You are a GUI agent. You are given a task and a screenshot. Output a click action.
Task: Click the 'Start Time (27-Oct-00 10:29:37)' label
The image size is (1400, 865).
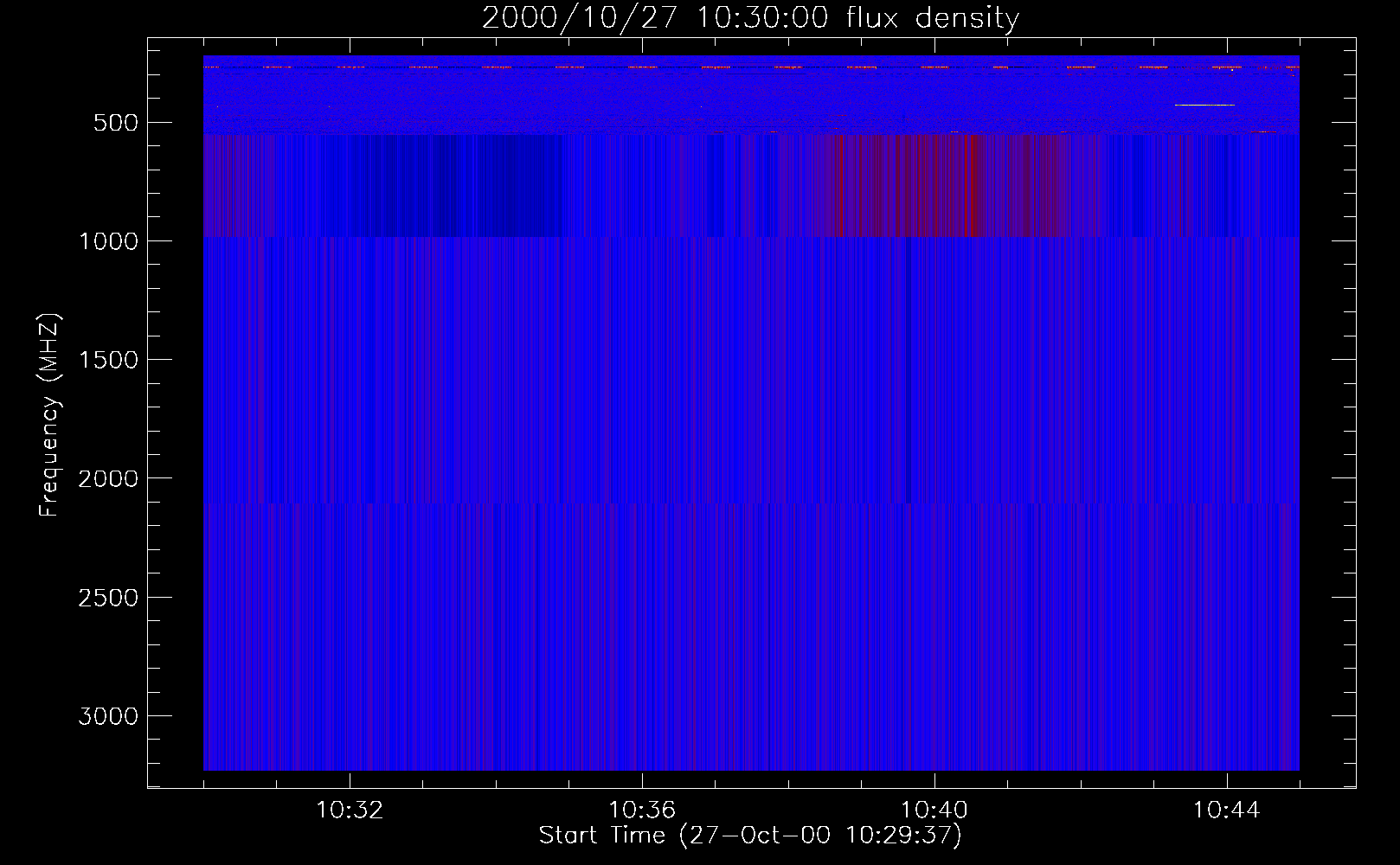click(x=750, y=836)
